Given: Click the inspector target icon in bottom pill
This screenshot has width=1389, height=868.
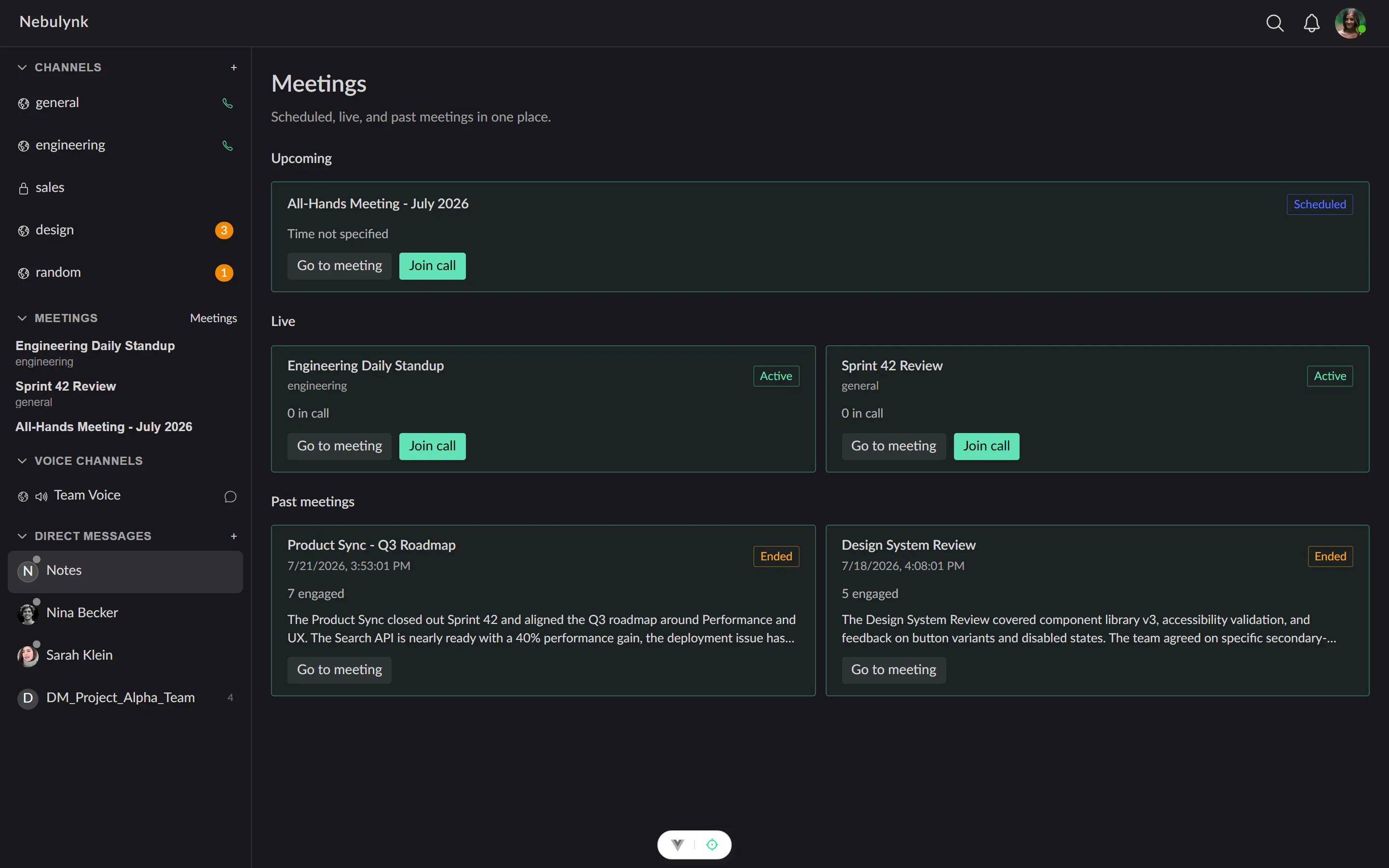Looking at the screenshot, I should pyautogui.click(x=712, y=844).
